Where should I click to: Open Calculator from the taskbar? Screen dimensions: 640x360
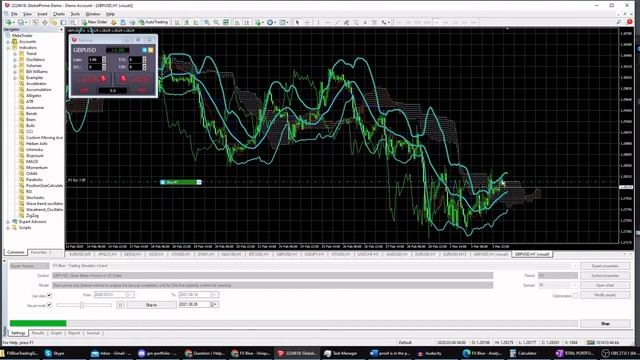coord(524,353)
